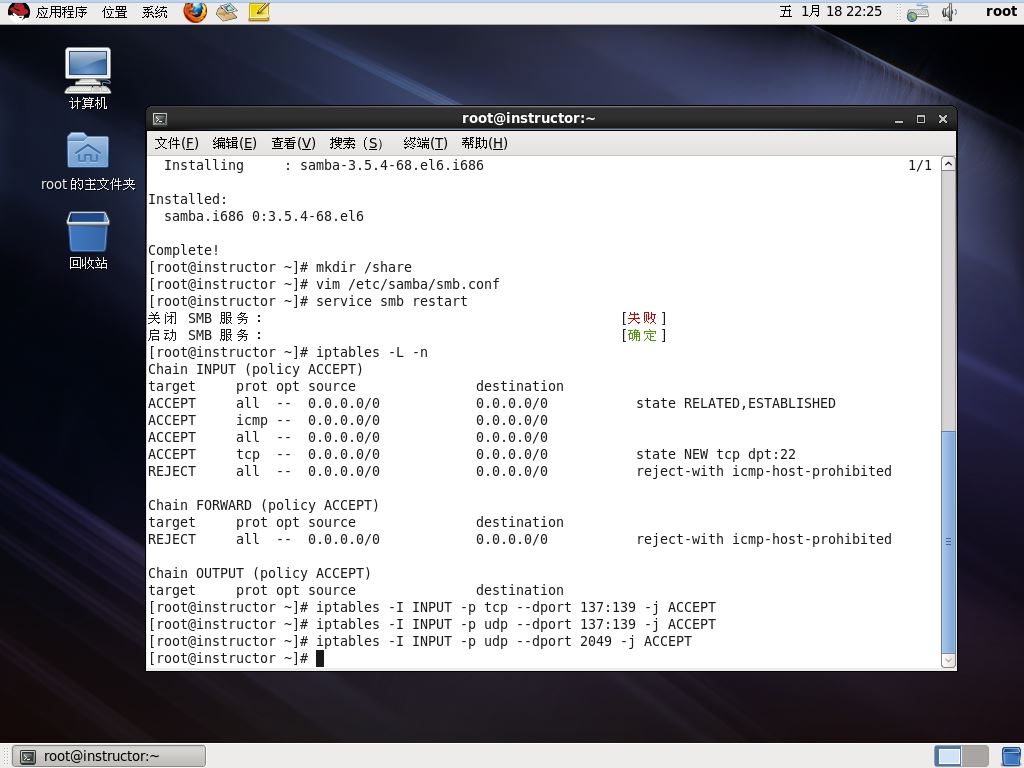Click 'Chain INPUT (policy ACCEPT)' line
The image size is (1024, 768).
pos(255,369)
